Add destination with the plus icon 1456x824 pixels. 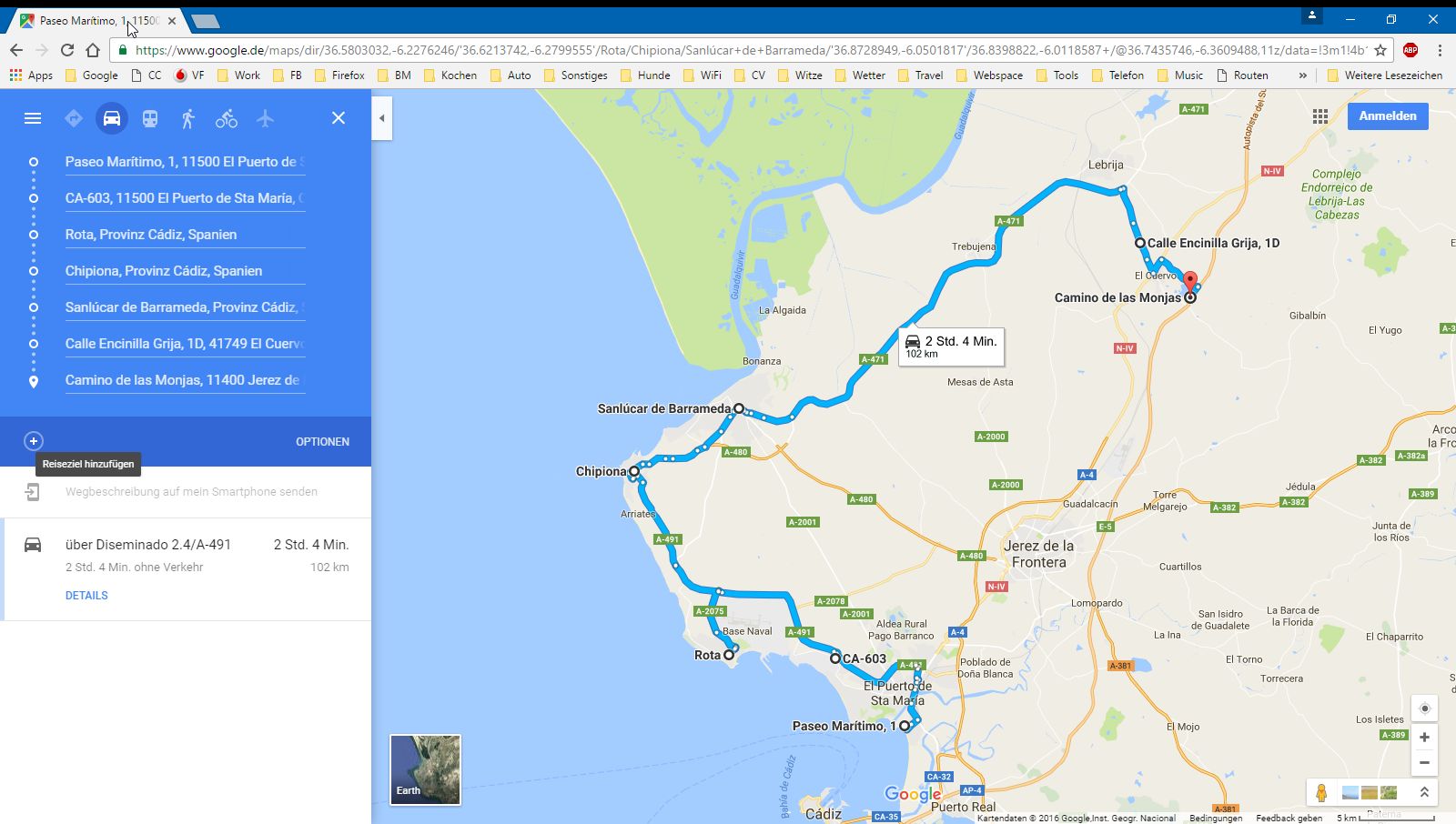pyautogui.click(x=34, y=441)
